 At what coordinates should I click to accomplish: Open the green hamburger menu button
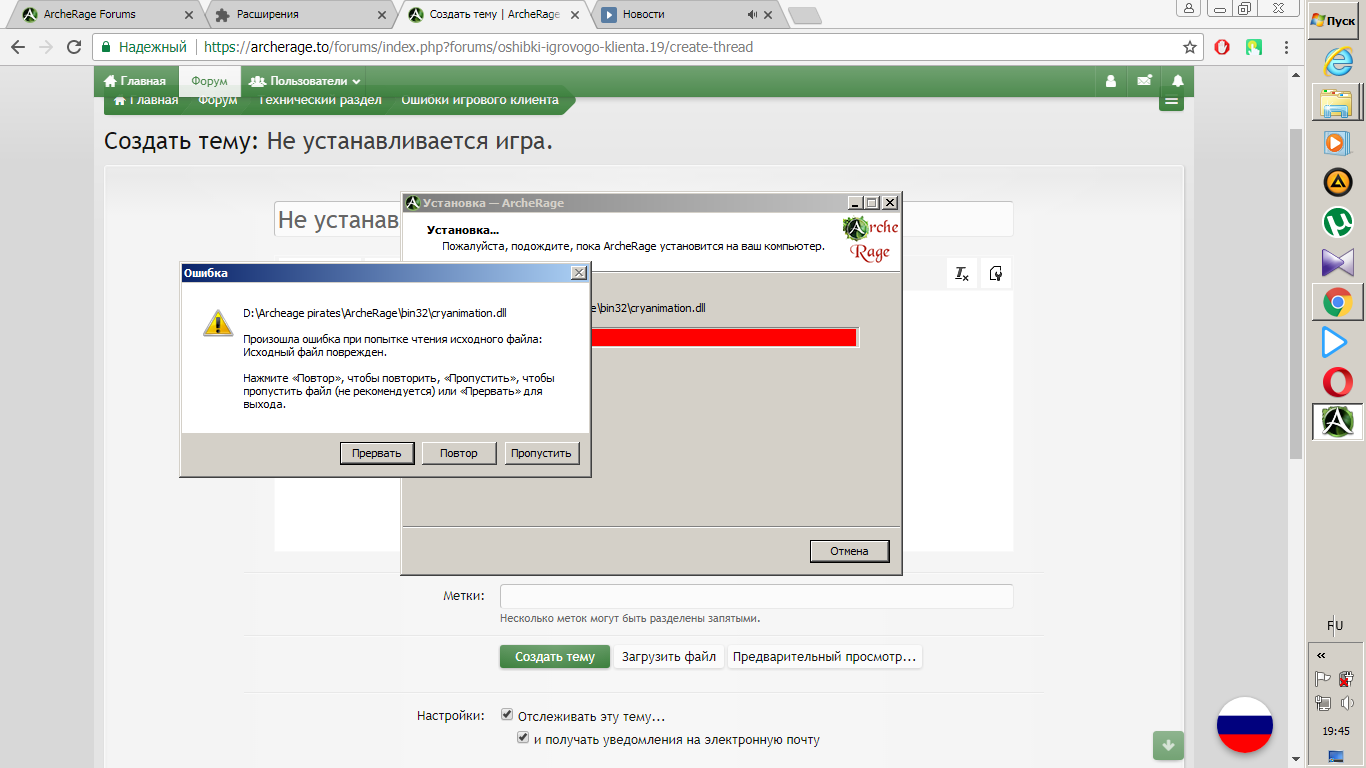[1171, 101]
